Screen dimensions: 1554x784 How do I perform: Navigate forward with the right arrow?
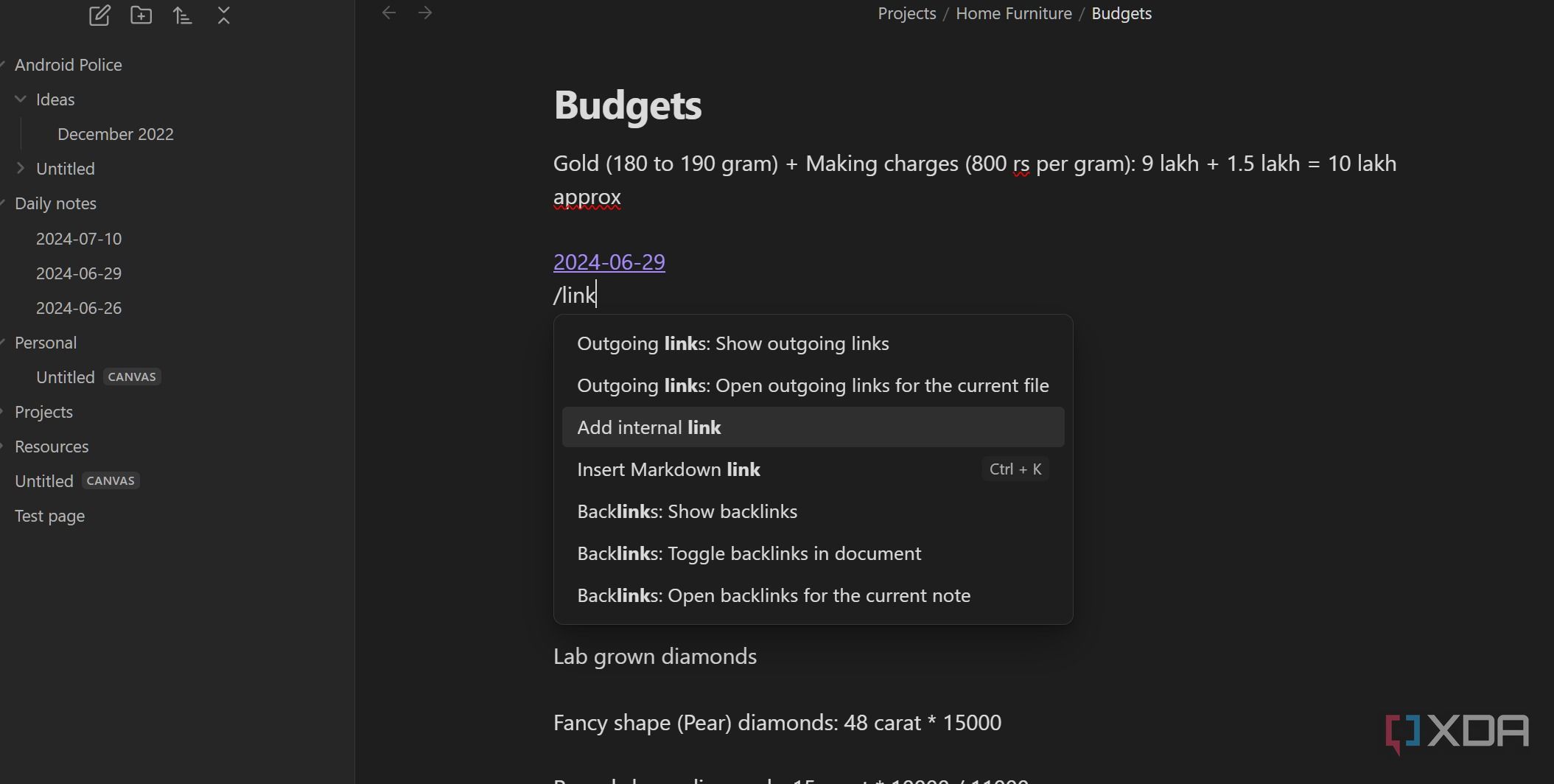pos(425,13)
